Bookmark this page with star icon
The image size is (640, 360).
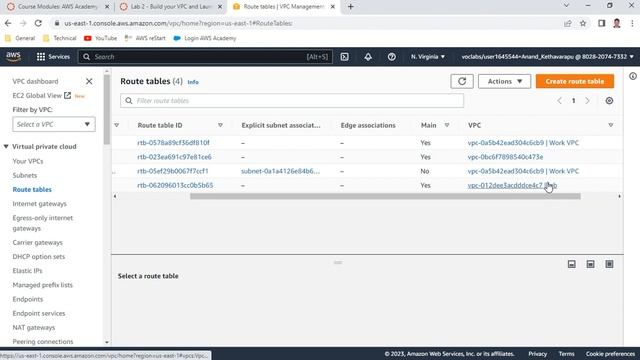point(583,23)
